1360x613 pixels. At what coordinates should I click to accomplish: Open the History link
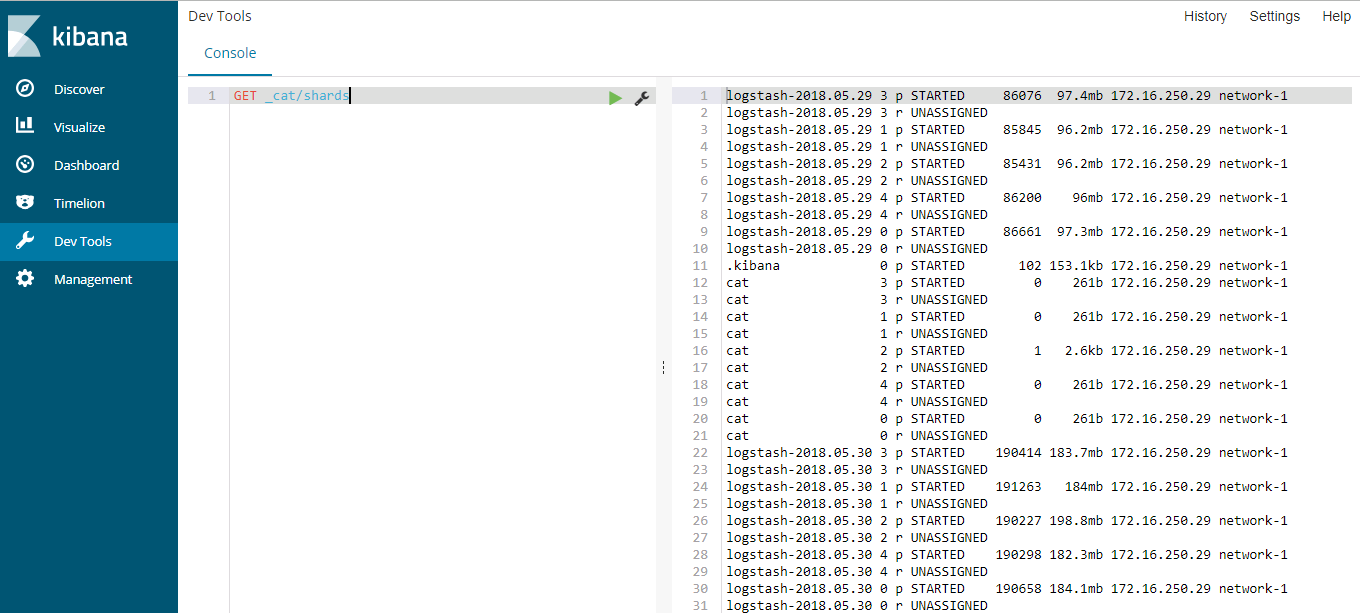1205,16
